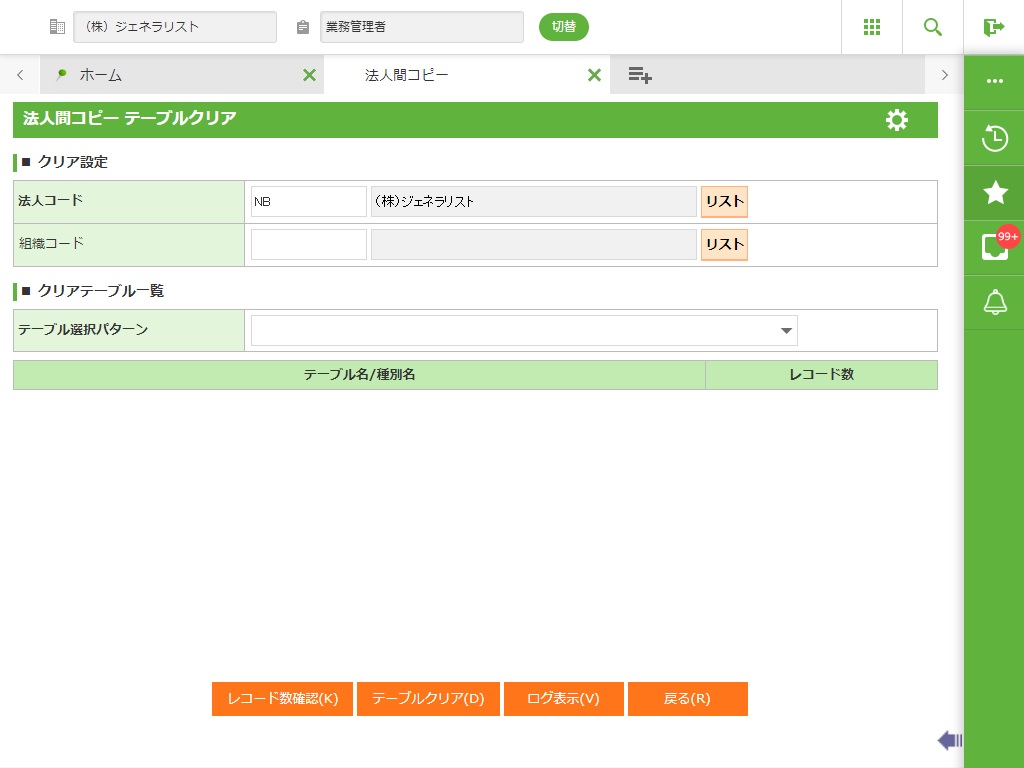
Task: Click the logout icon at top right
Action: coord(993,27)
